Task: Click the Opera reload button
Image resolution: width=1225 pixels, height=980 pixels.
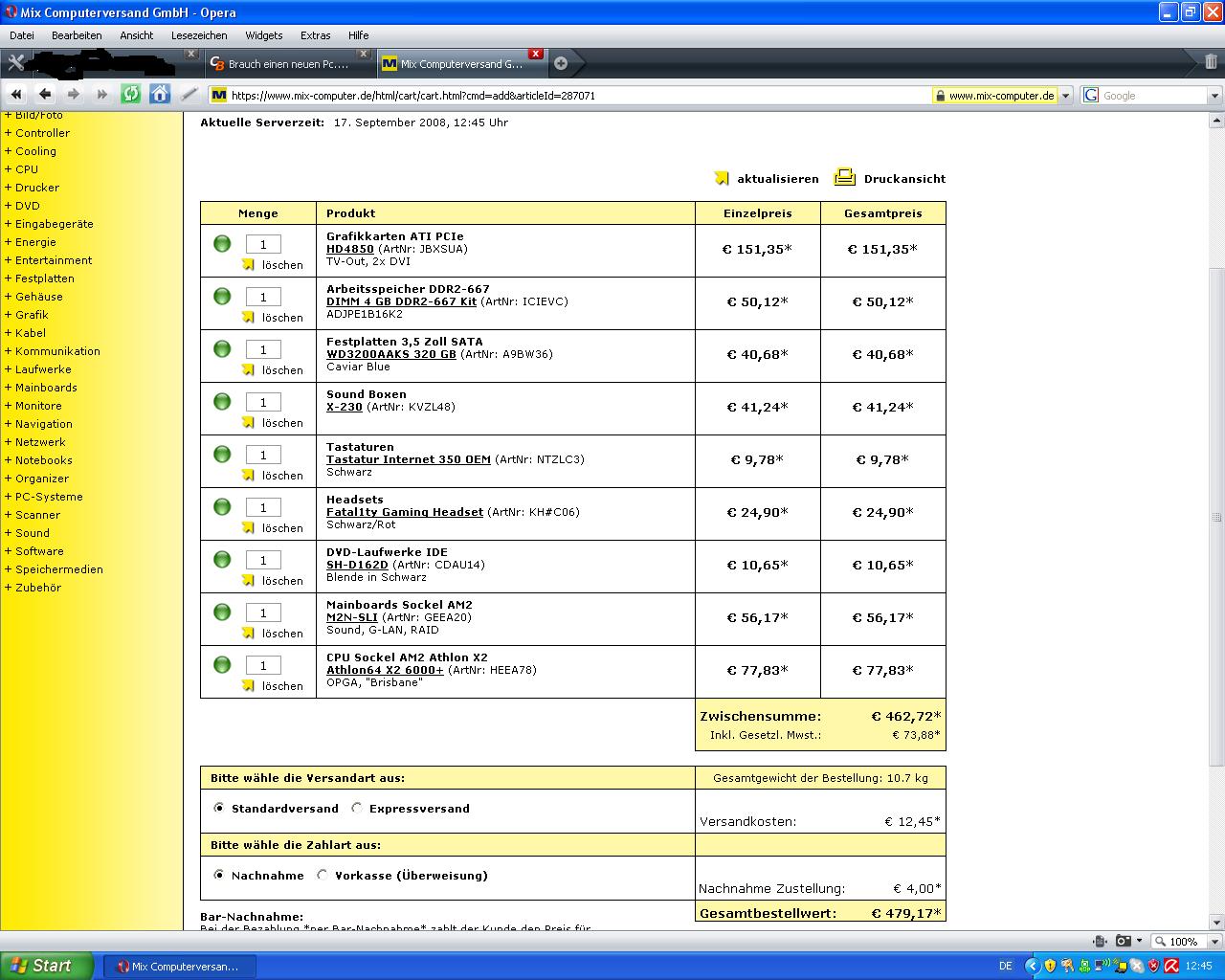Action: pos(131,94)
